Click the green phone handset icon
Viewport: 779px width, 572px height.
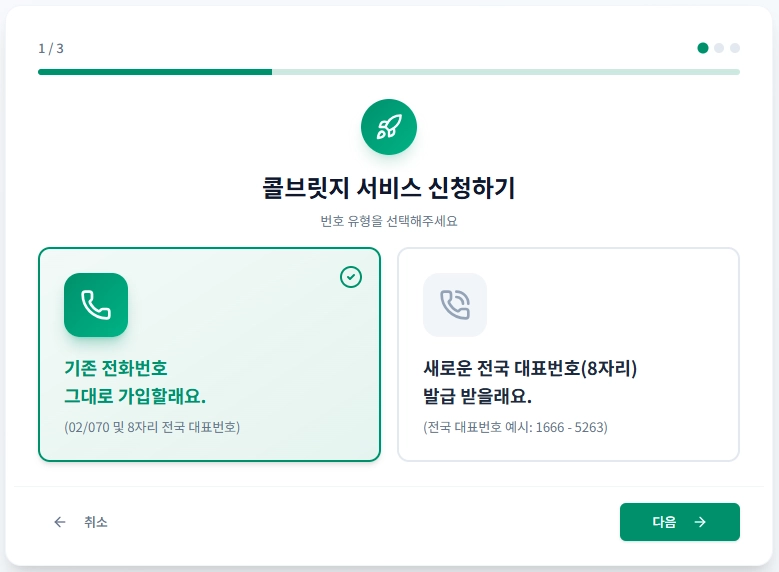point(96,305)
